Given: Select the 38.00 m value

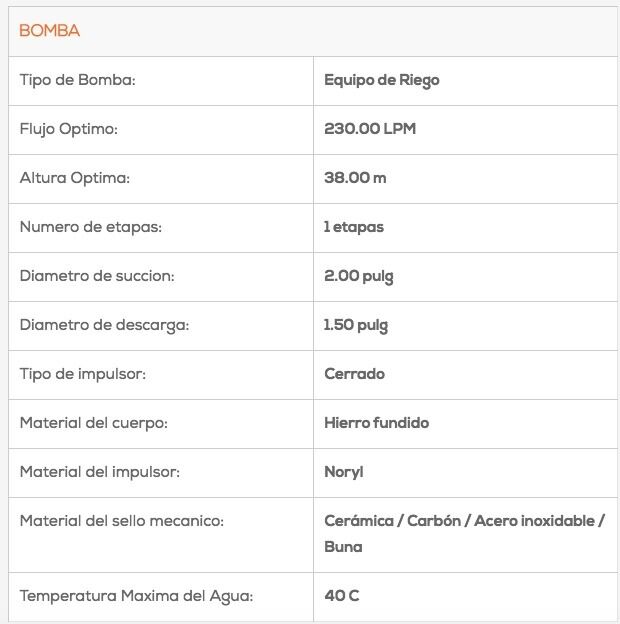Looking at the screenshot, I should click(355, 178).
